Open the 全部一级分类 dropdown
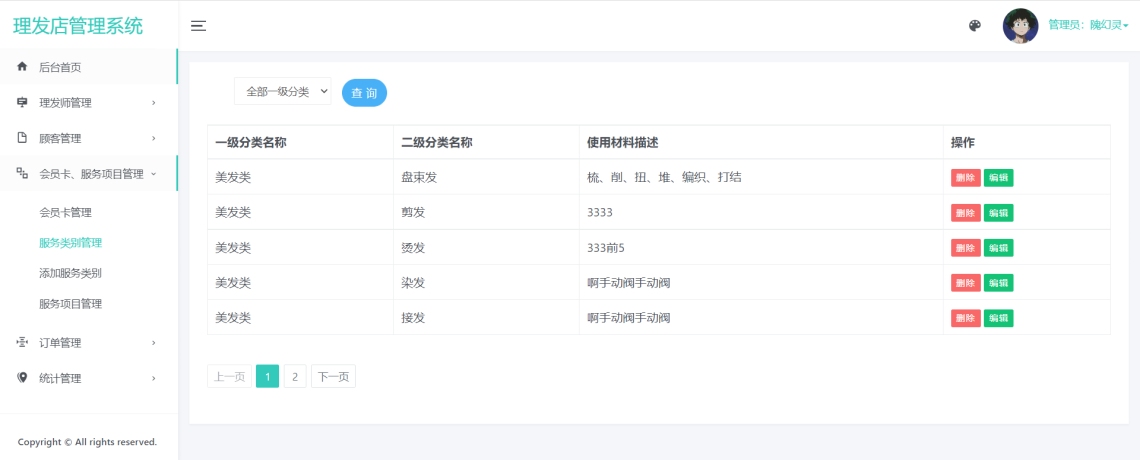The image size is (1140, 460). coord(283,92)
